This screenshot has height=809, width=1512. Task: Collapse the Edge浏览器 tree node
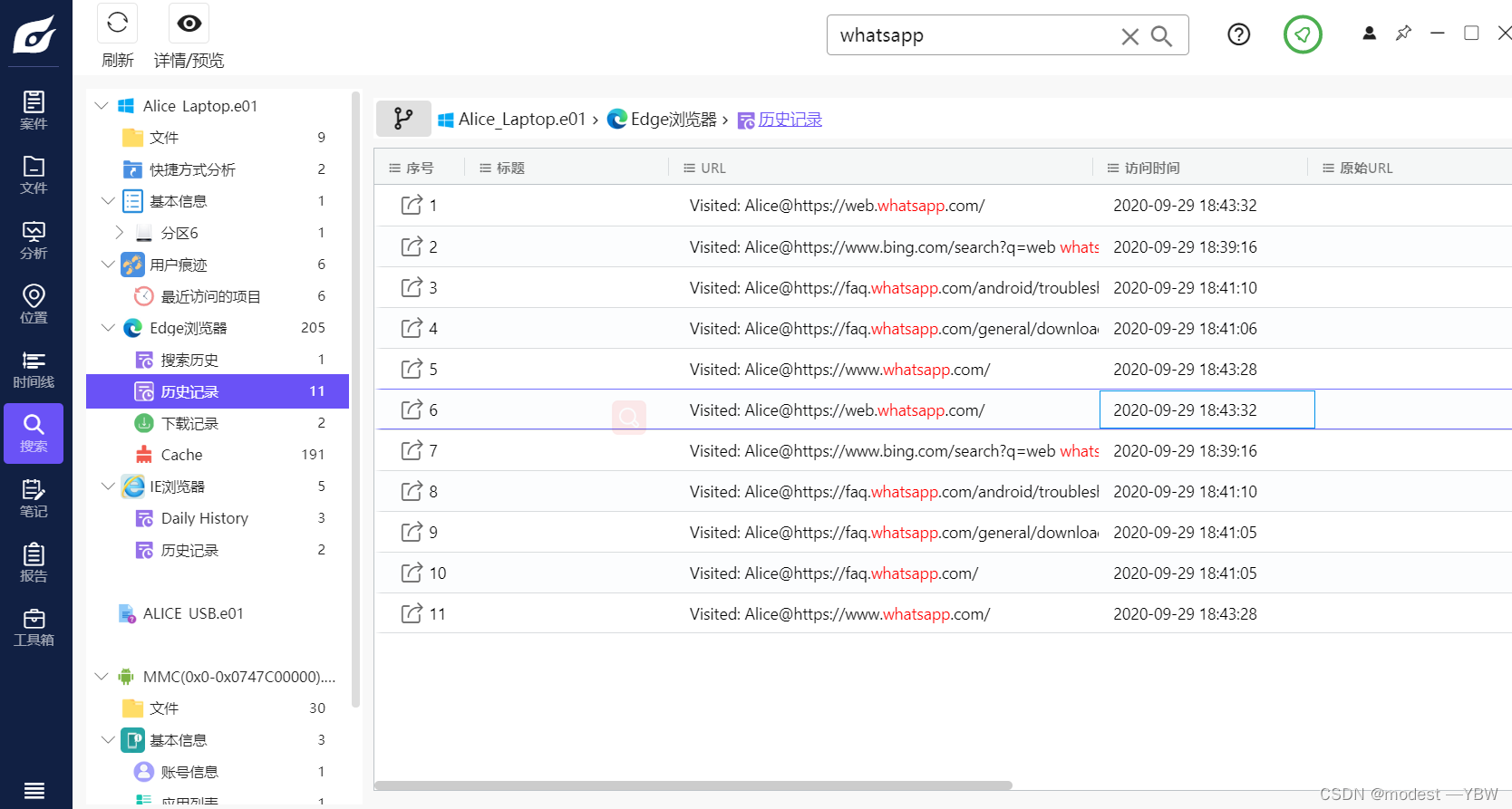108,328
